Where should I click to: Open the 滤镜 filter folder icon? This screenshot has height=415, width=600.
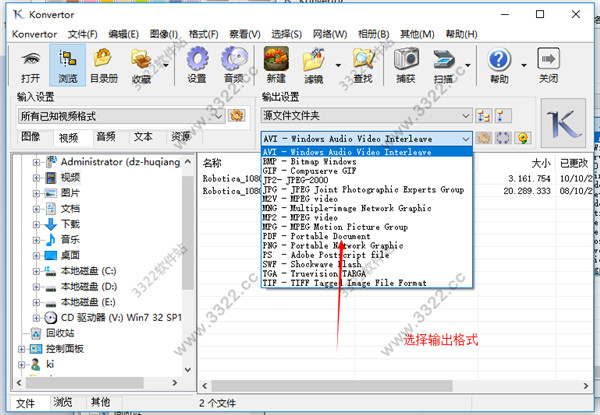pyautogui.click(x=313, y=59)
